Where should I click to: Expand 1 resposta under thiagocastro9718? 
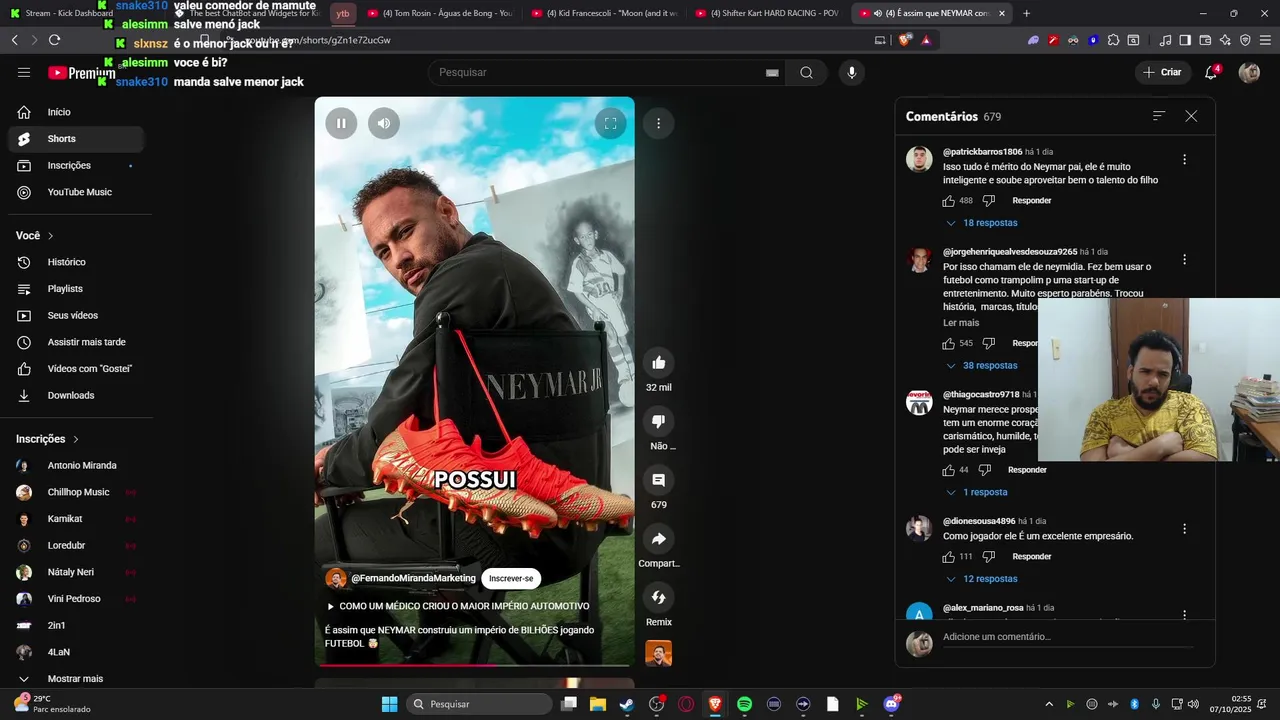pos(976,492)
